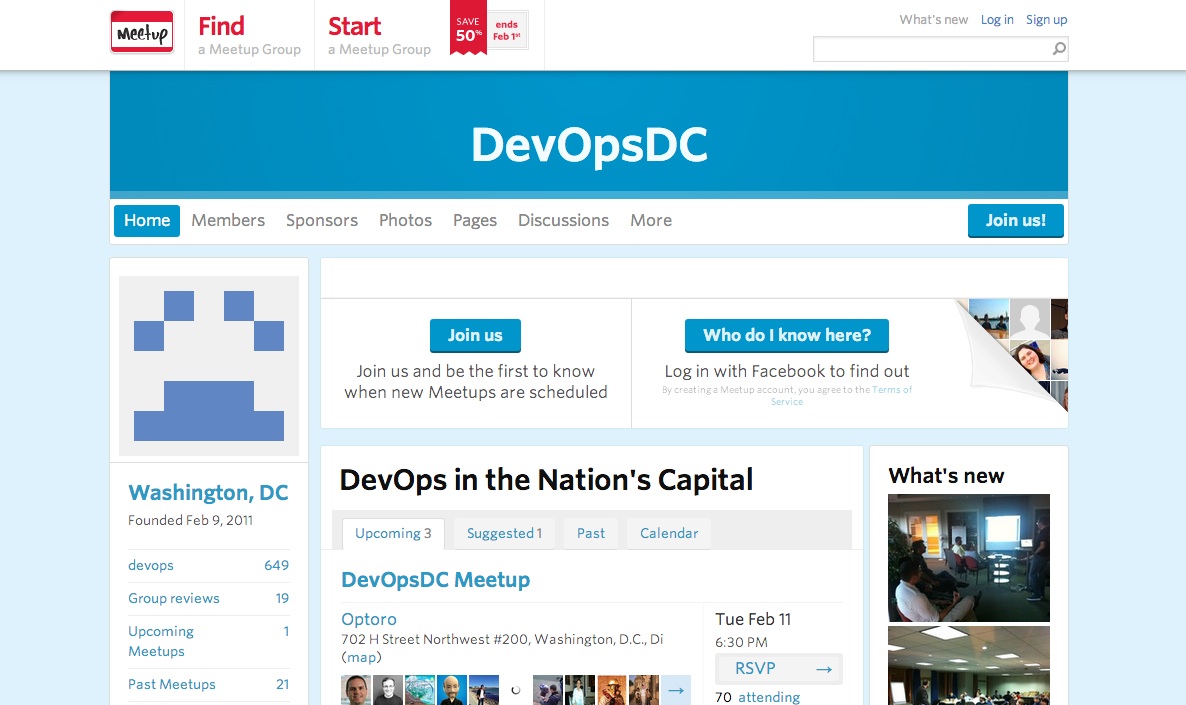This screenshot has width=1186, height=705.
Task: Open the Discussions tab
Action: point(564,220)
